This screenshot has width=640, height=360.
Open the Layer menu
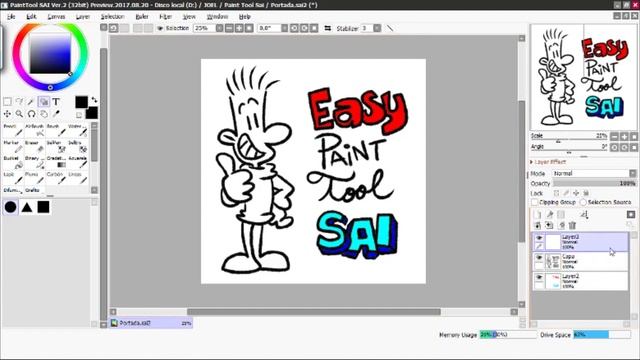[x=82, y=17]
